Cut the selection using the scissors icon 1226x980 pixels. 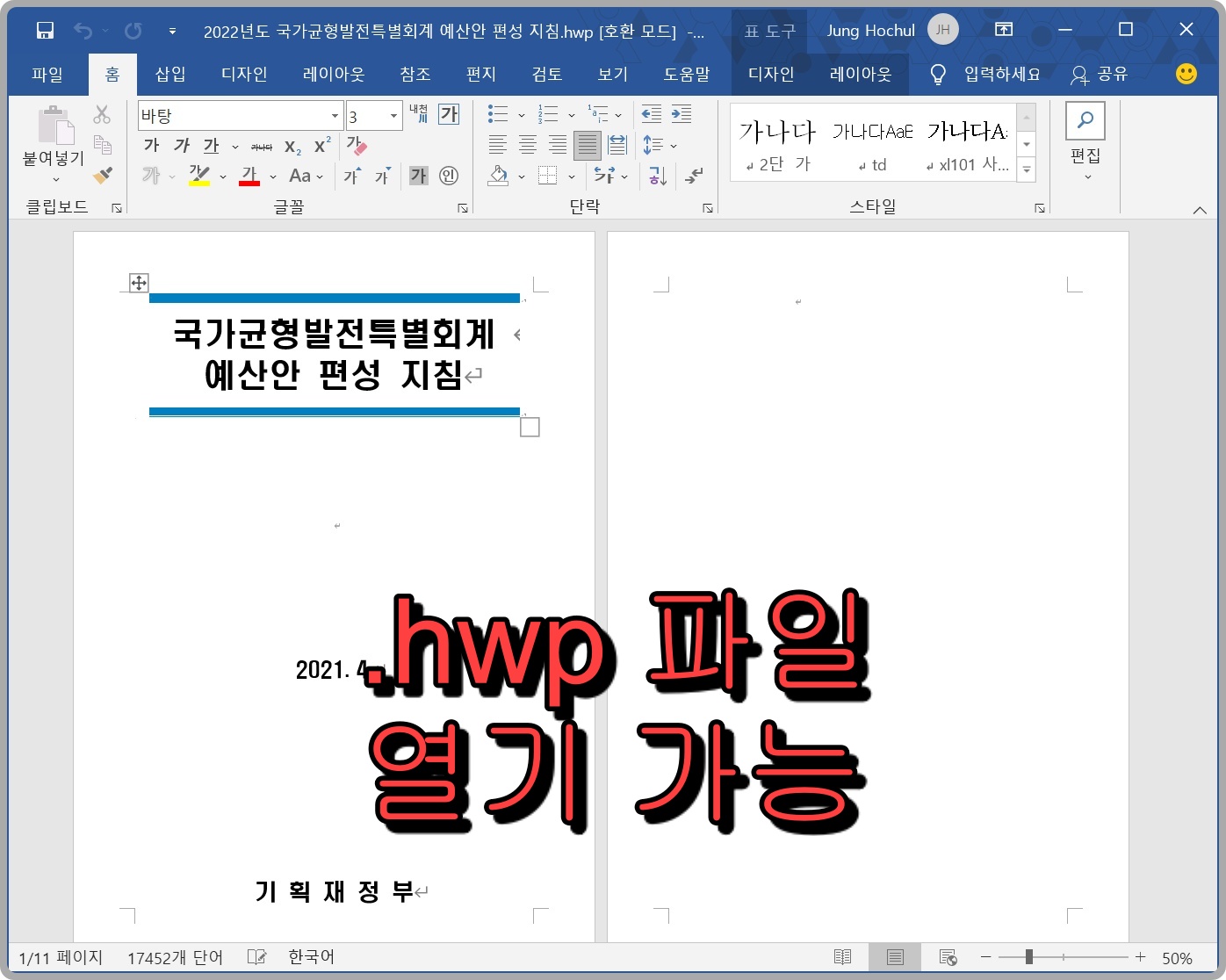coord(102,114)
